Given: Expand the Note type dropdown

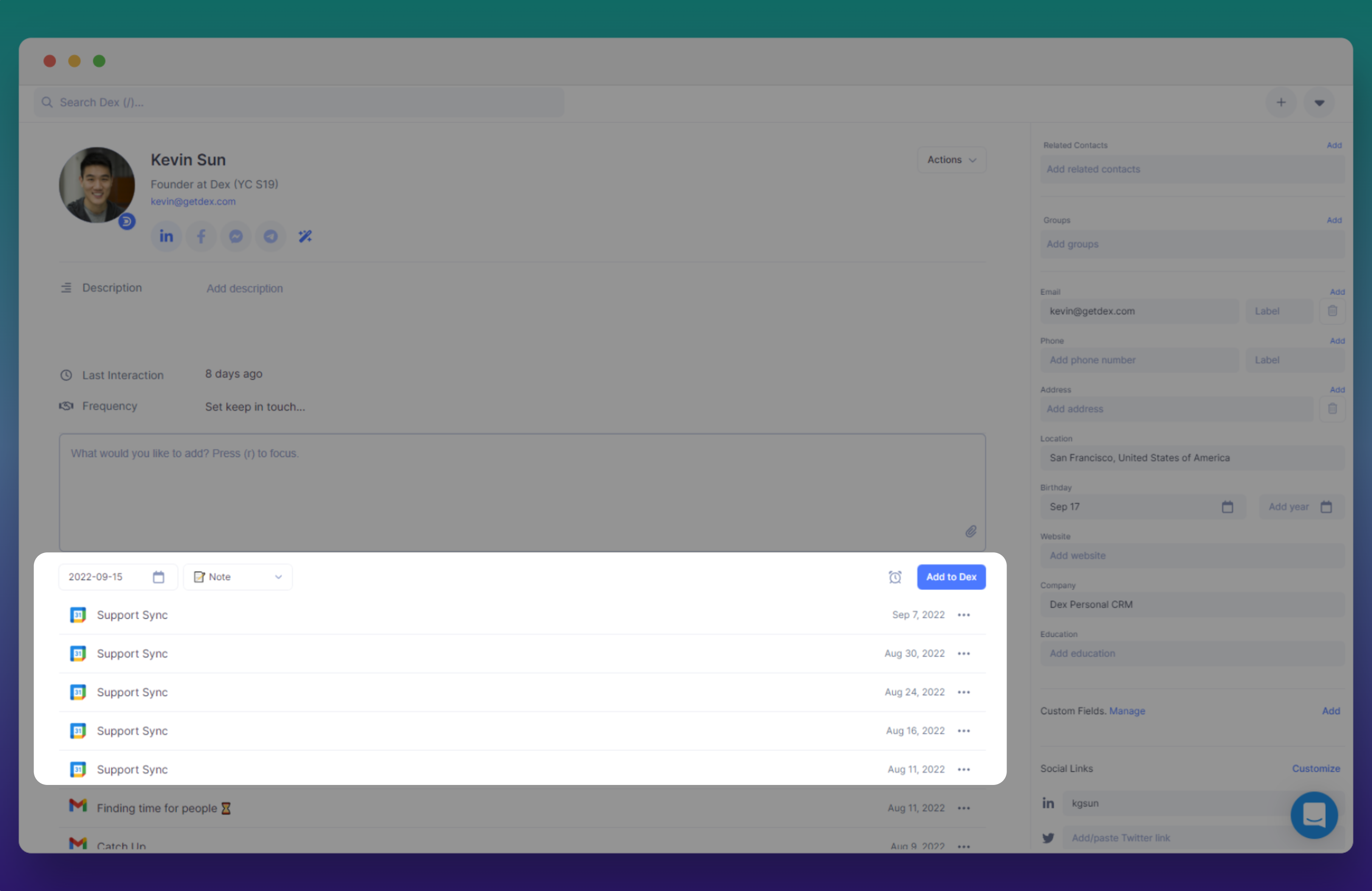Looking at the screenshot, I should tap(238, 577).
